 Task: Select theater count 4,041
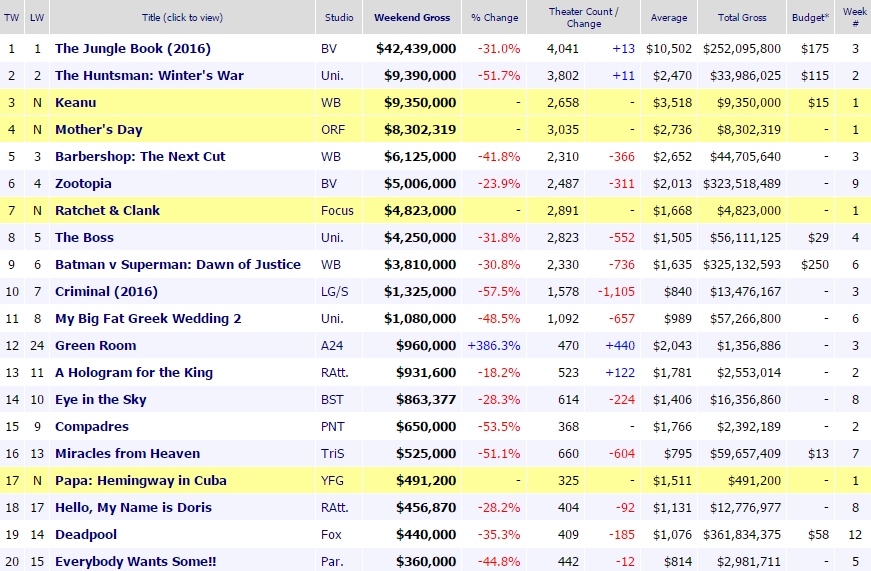point(563,49)
